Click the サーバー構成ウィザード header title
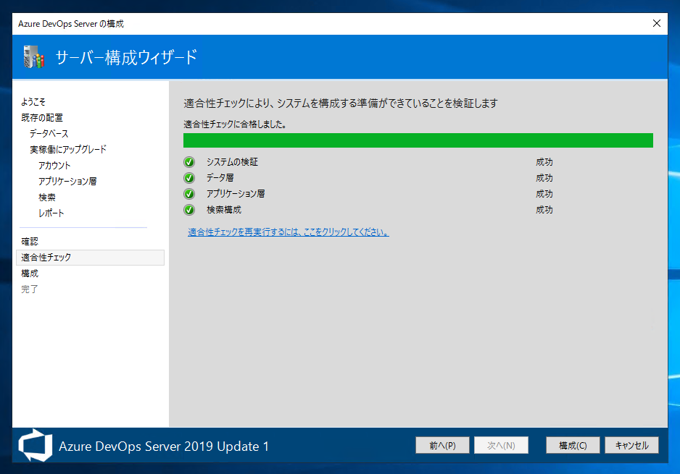The height and width of the screenshot is (474, 680). pyautogui.click(x=126, y=57)
